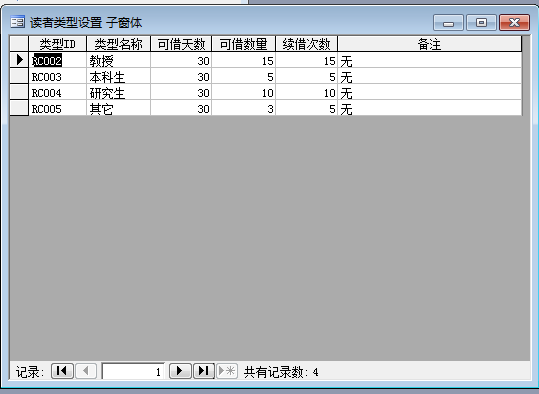Select the RC005 row selector
This screenshot has width=539, height=394.
click(19, 108)
